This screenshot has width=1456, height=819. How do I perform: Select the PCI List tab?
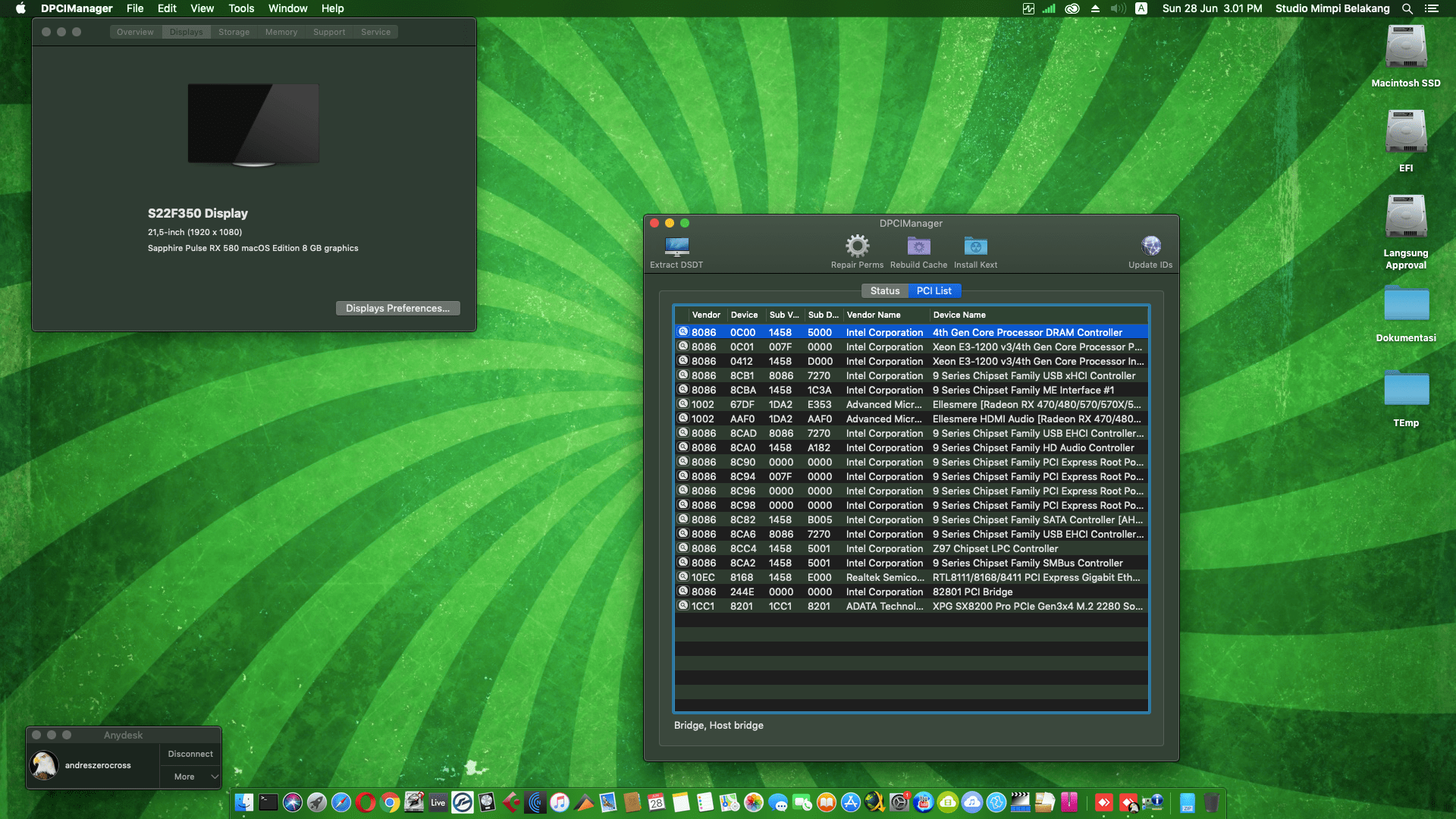point(934,291)
